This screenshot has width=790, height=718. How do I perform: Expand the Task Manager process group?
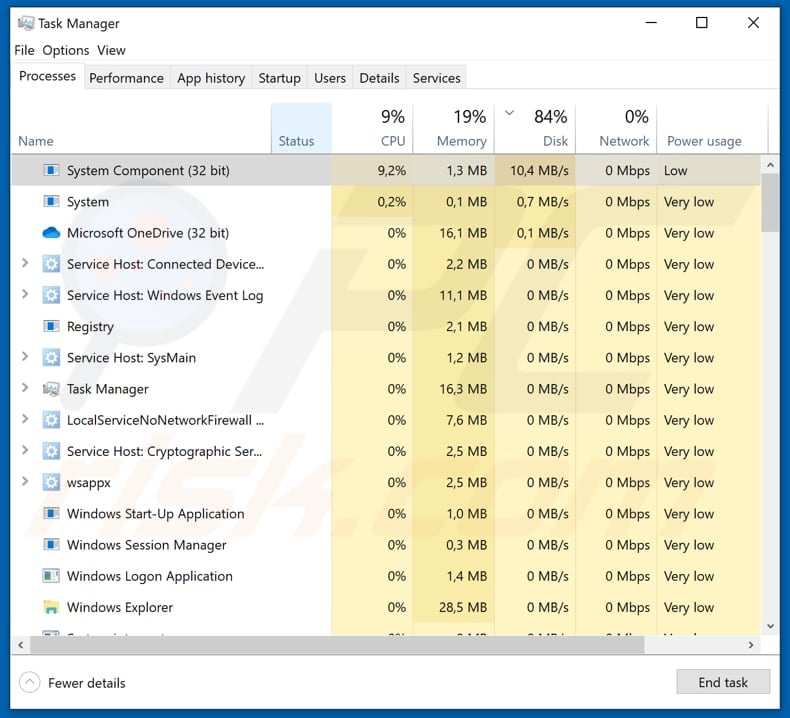24,388
